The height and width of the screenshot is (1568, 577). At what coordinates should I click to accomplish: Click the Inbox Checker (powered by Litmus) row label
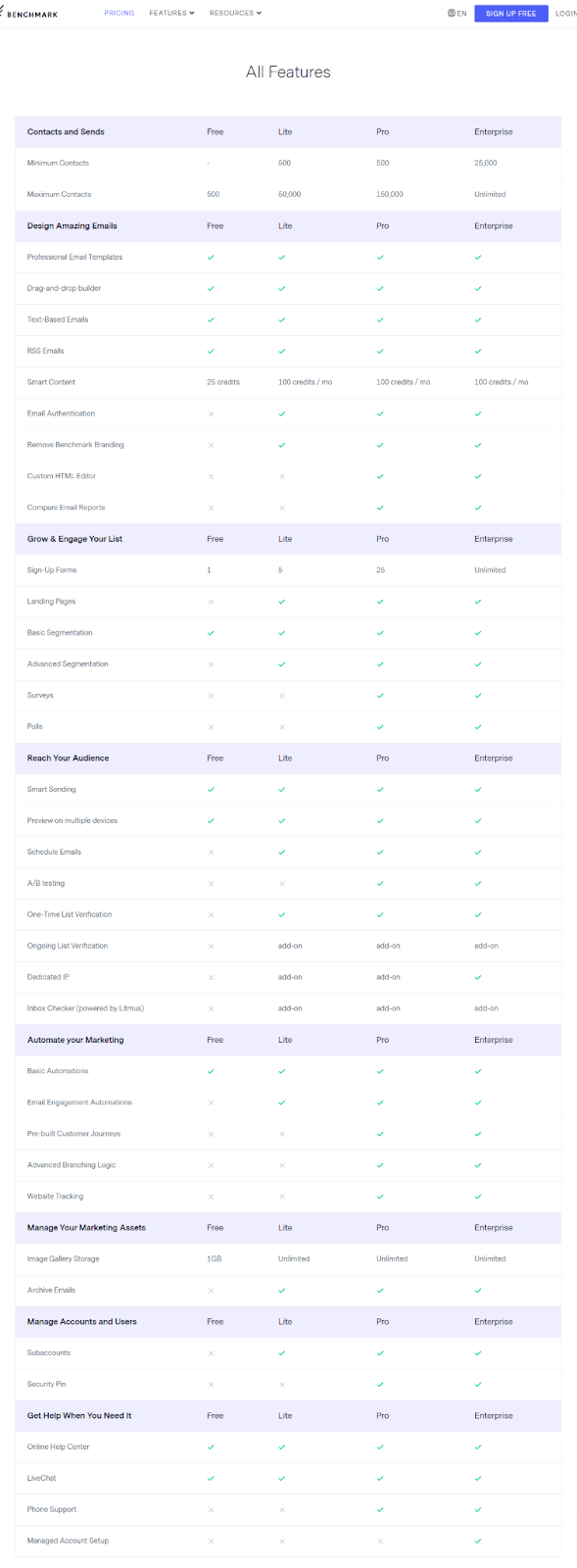(85, 1008)
